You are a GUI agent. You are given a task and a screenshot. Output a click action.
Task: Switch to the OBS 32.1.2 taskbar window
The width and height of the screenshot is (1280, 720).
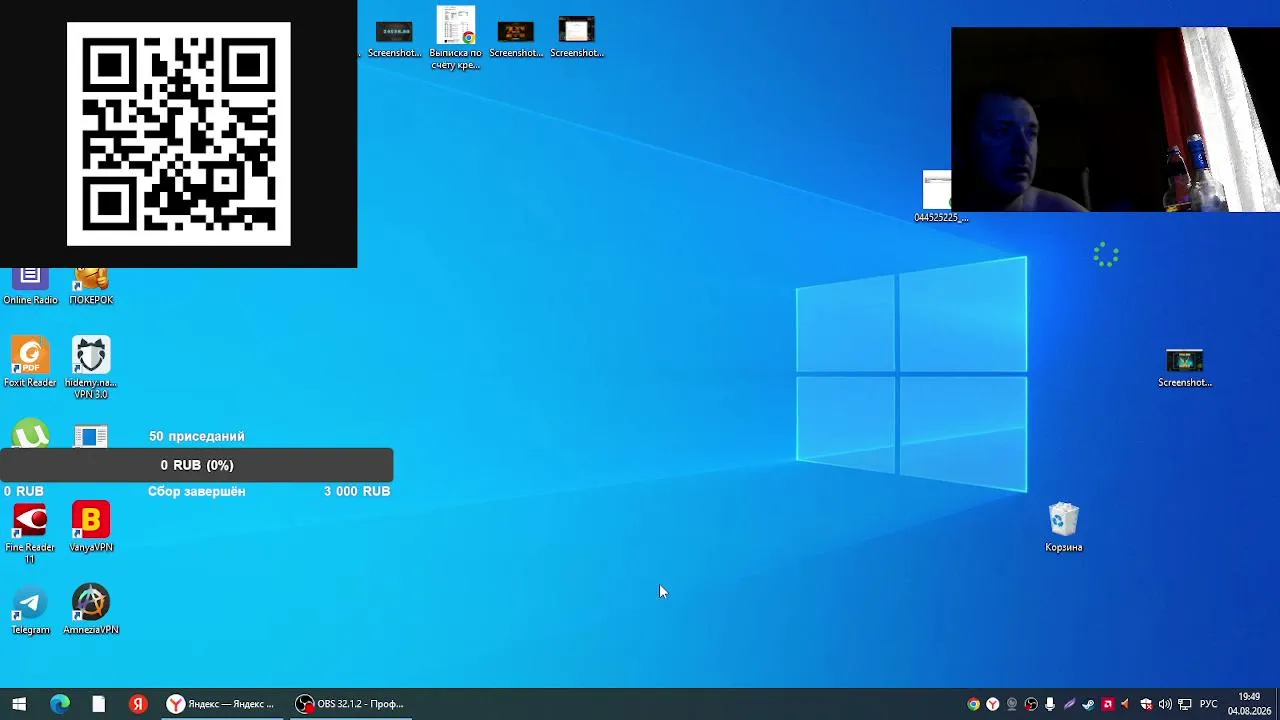(x=350, y=704)
